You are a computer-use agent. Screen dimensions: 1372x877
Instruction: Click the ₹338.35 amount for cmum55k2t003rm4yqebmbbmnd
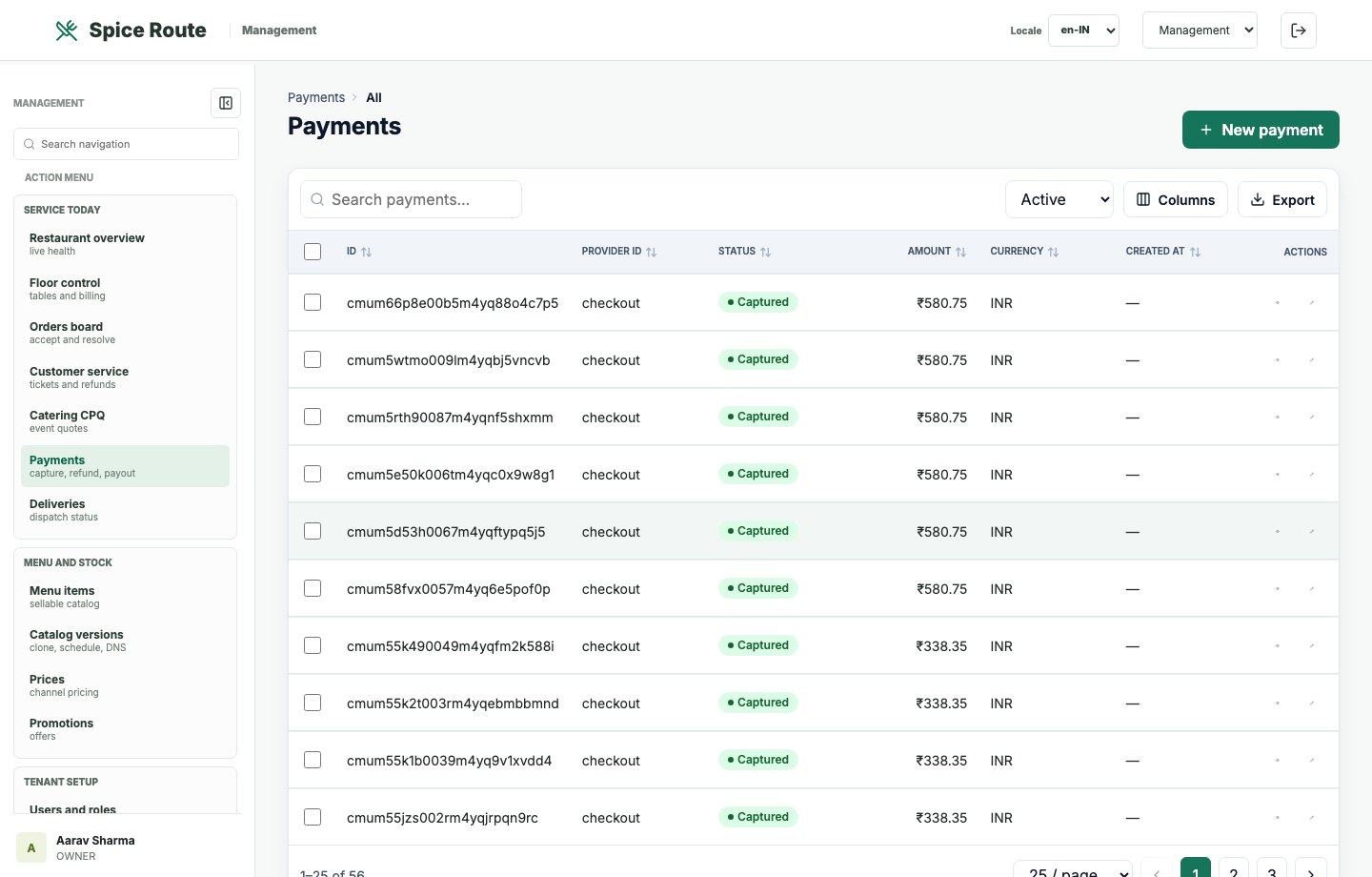click(941, 704)
